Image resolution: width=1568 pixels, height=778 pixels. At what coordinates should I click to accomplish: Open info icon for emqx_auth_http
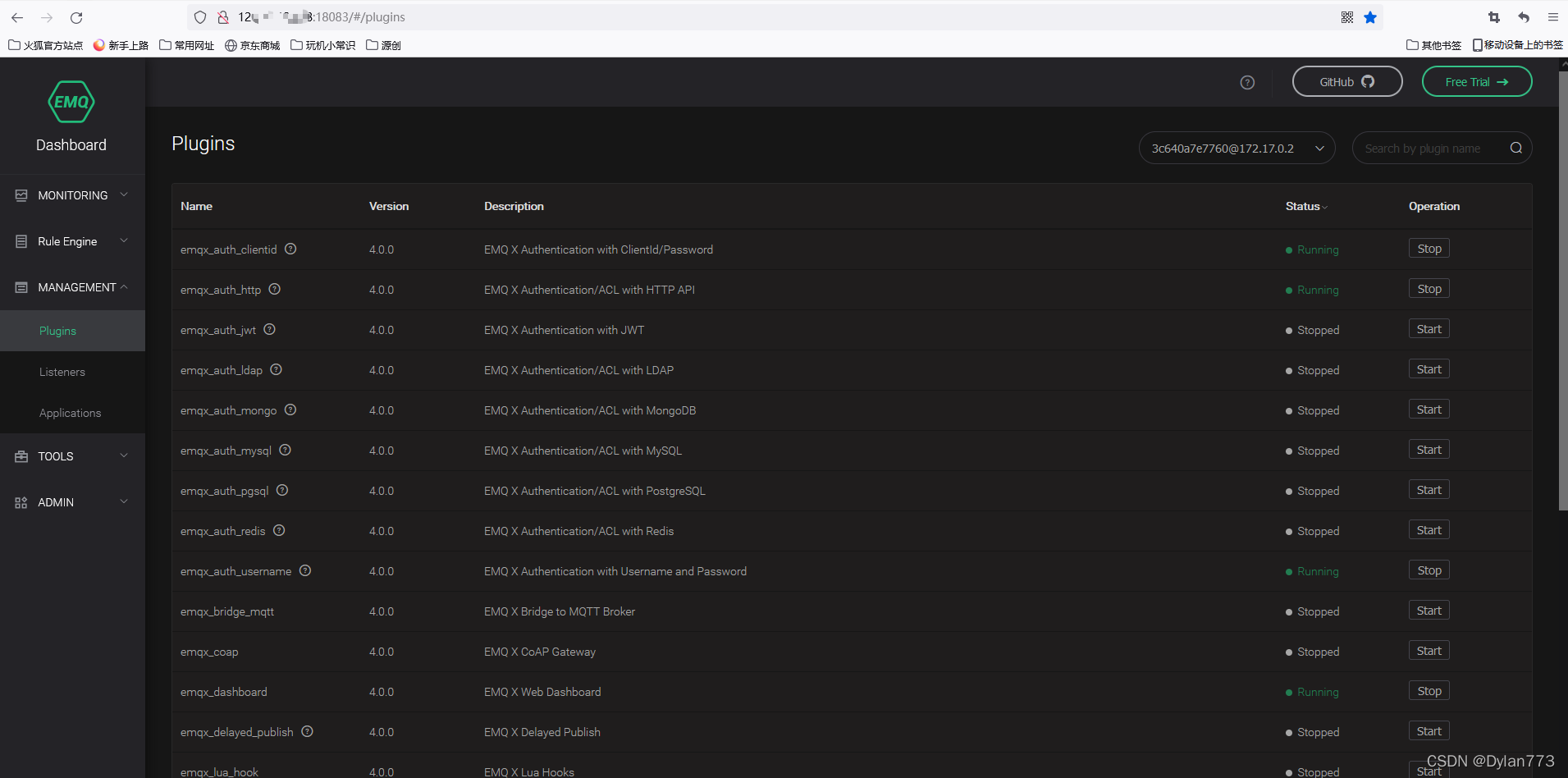tap(275, 289)
